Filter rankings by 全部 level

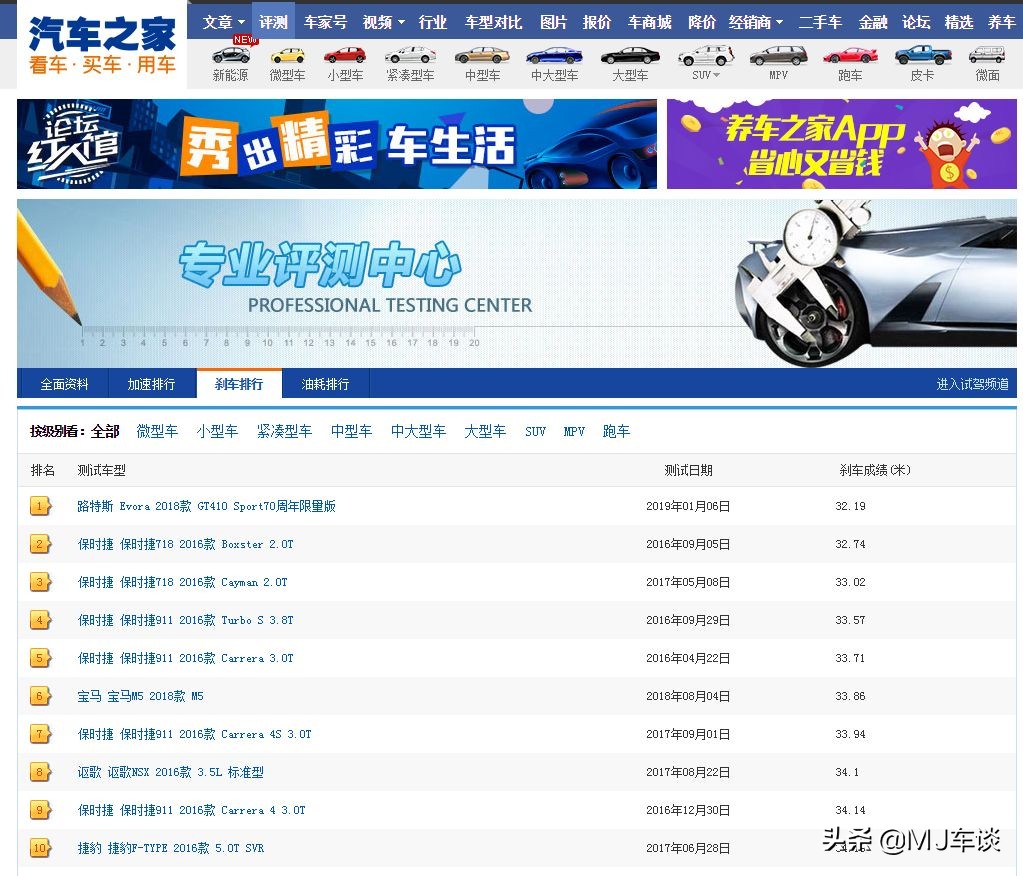click(x=105, y=431)
